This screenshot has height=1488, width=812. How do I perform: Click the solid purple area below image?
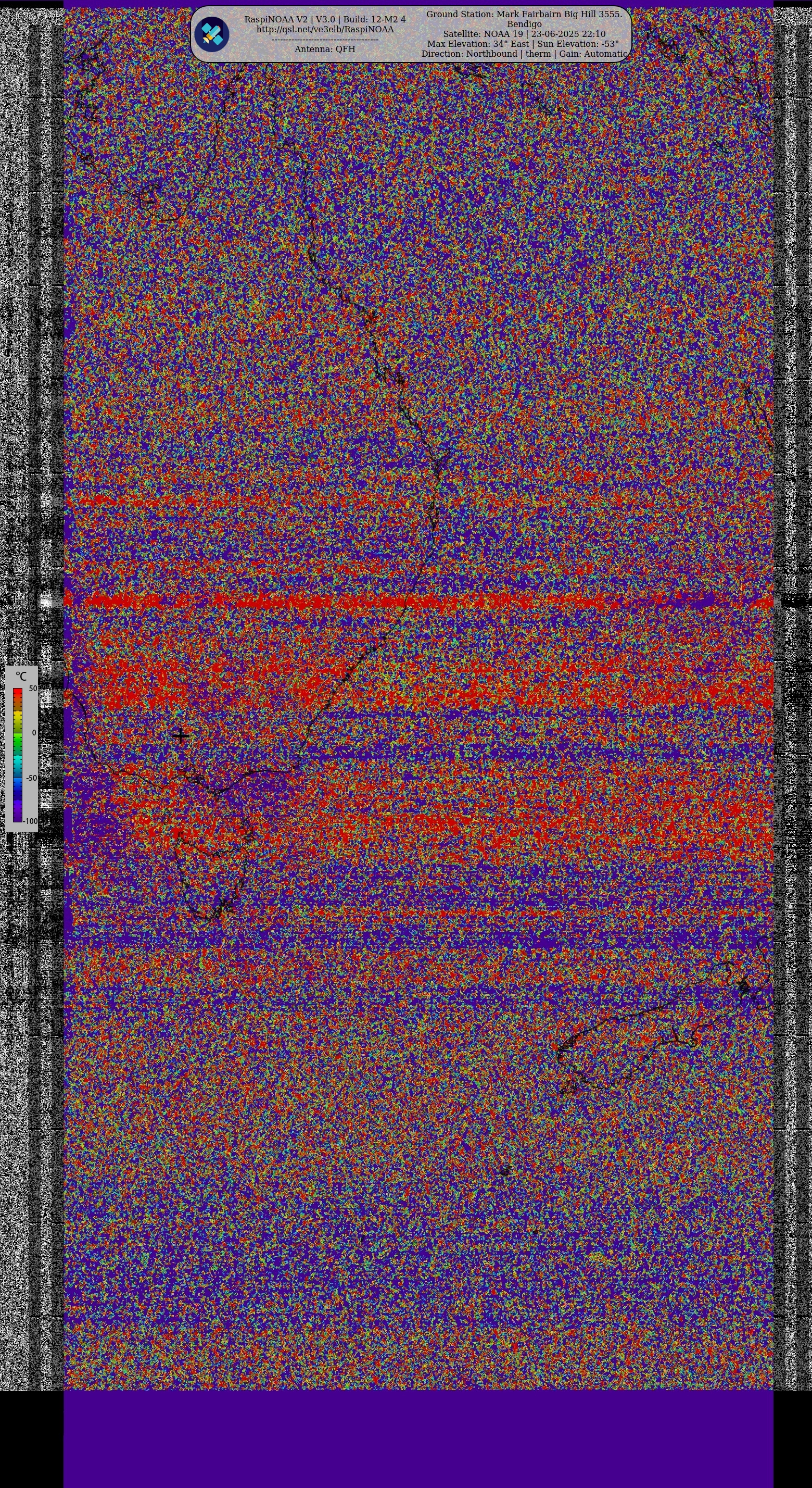click(418, 1439)
